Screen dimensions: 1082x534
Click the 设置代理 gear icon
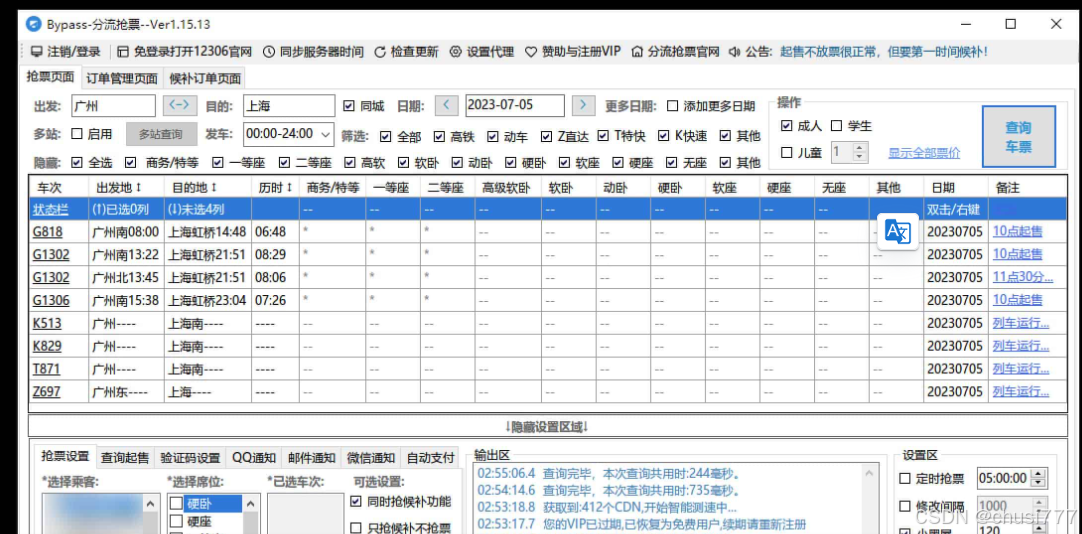click(455, 52)
